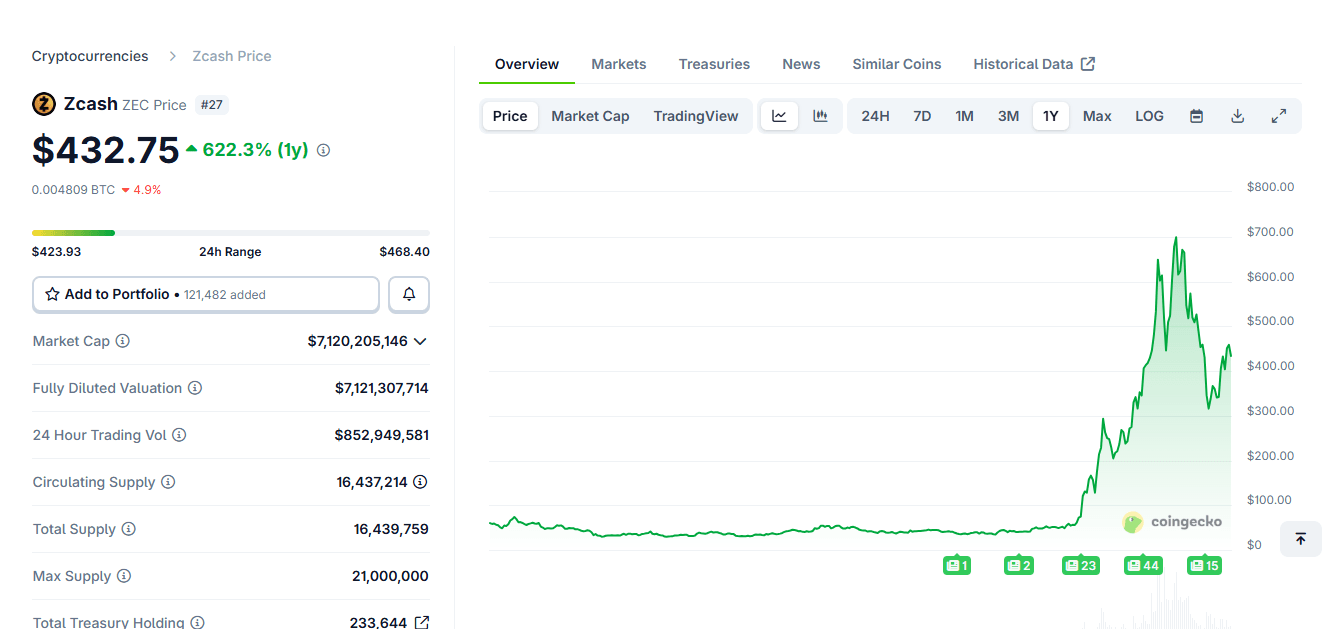Open external link icon next to Treasury Holding
This screenshot has height=629, width=1328.
tap(422, 622)
